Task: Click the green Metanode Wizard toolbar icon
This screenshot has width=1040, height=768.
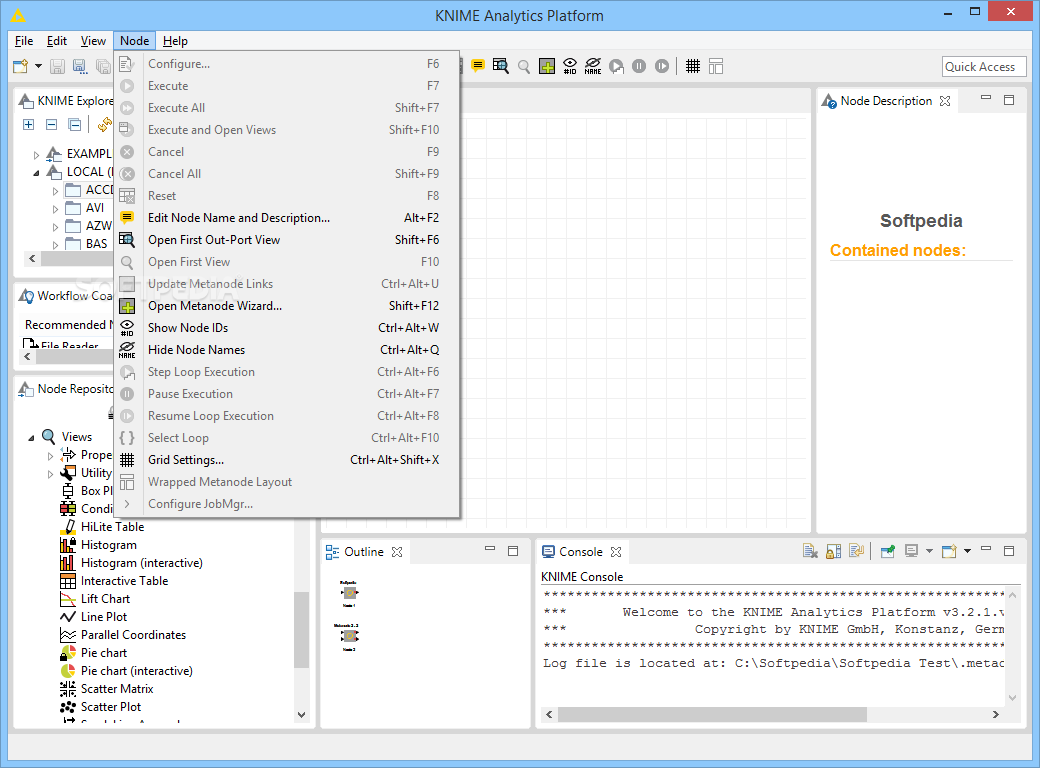Action: click(x=547, y=66)
